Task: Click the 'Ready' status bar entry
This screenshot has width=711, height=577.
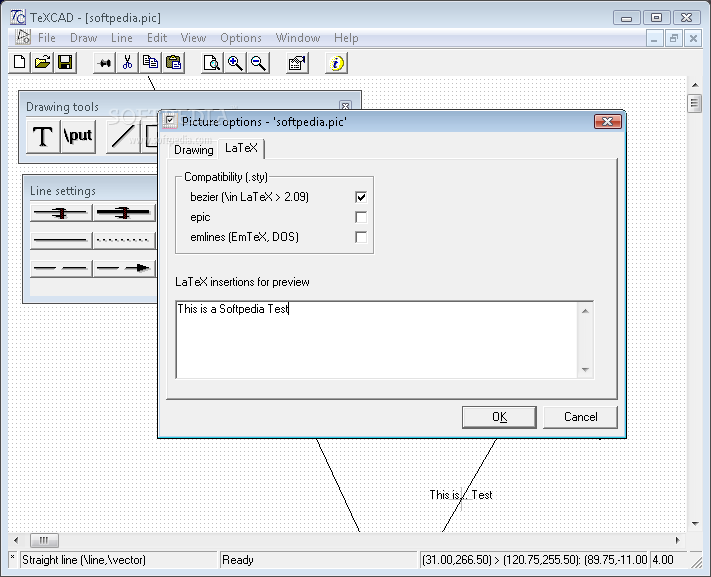Action: 238,560
